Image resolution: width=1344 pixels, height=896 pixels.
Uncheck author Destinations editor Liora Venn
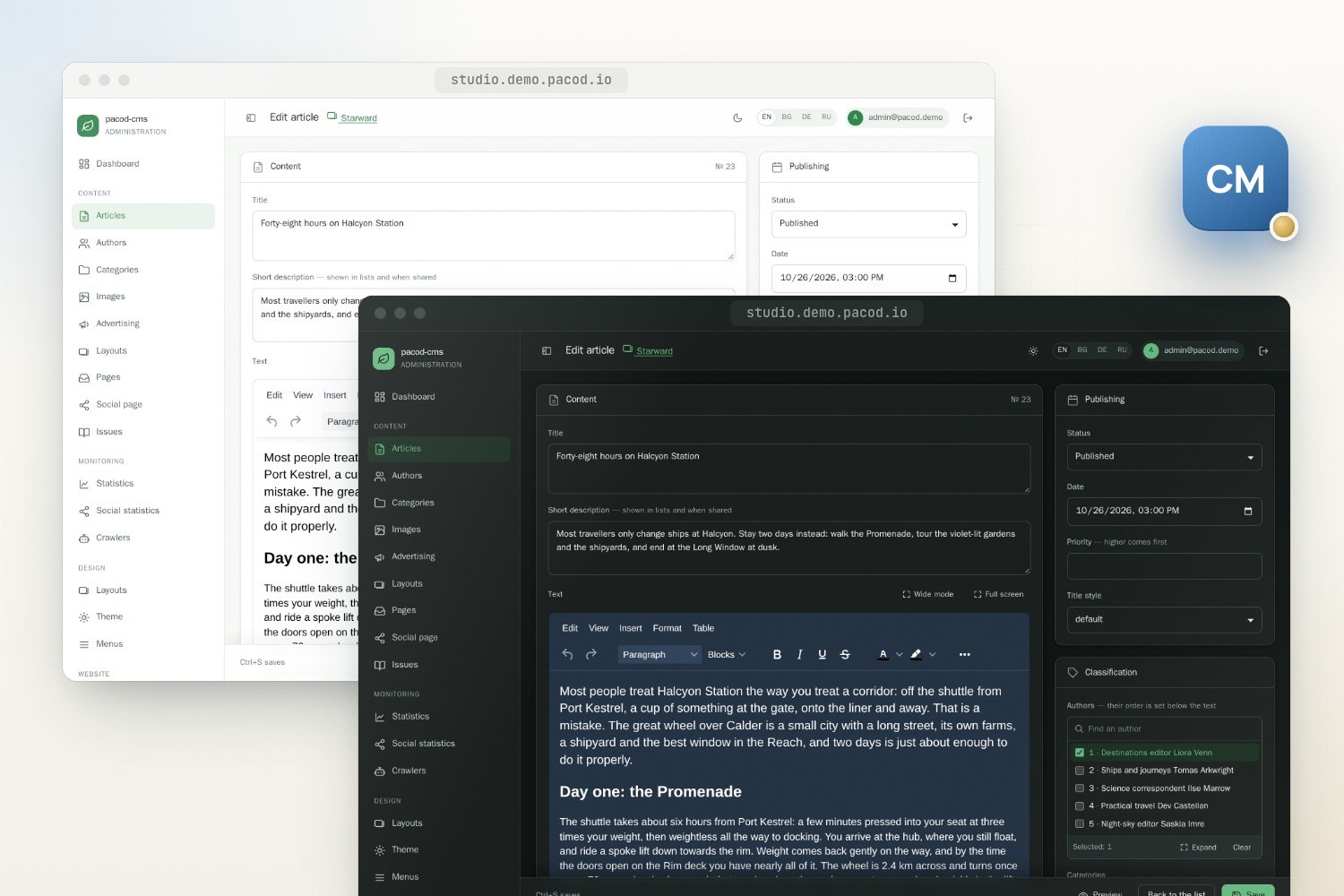click(1080, 753)
